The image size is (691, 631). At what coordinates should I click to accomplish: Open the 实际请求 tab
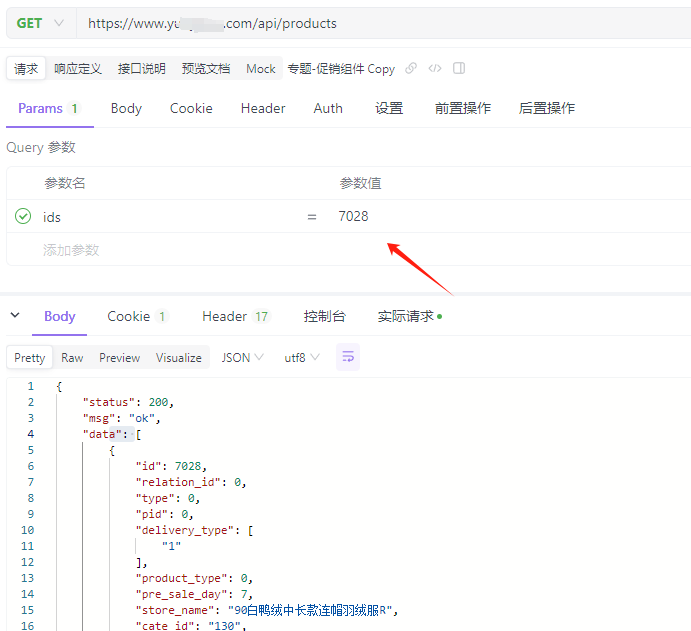[409, 316]
